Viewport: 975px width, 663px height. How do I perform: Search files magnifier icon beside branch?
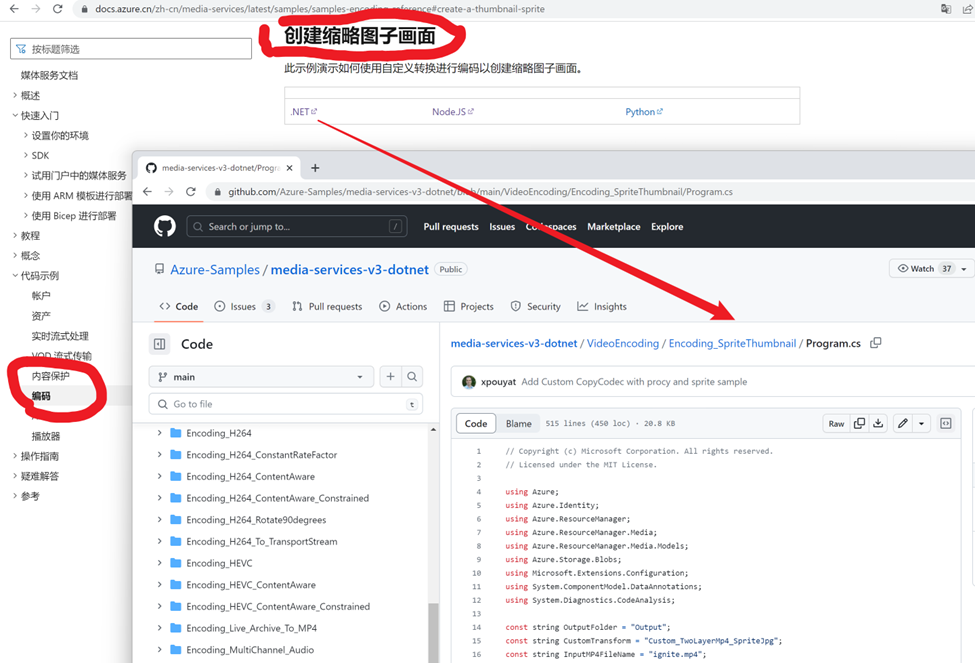coord(412,377)
